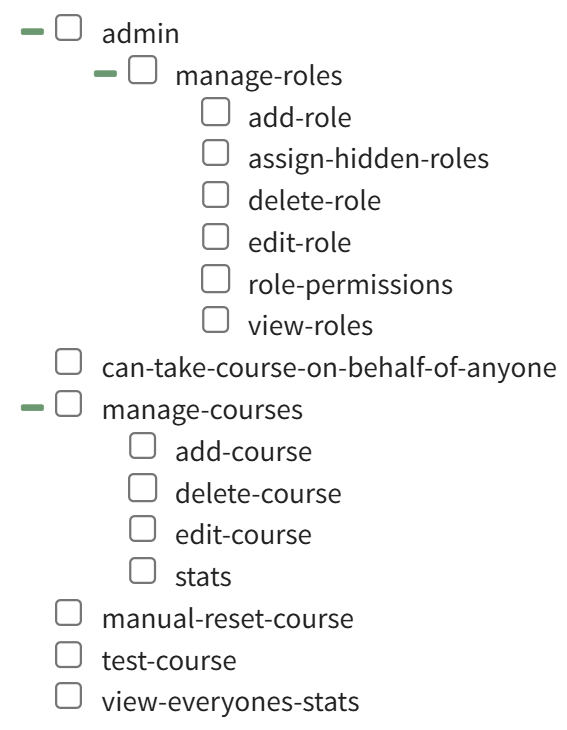Enable the view-roles checkbox

(x=216, y=320)
